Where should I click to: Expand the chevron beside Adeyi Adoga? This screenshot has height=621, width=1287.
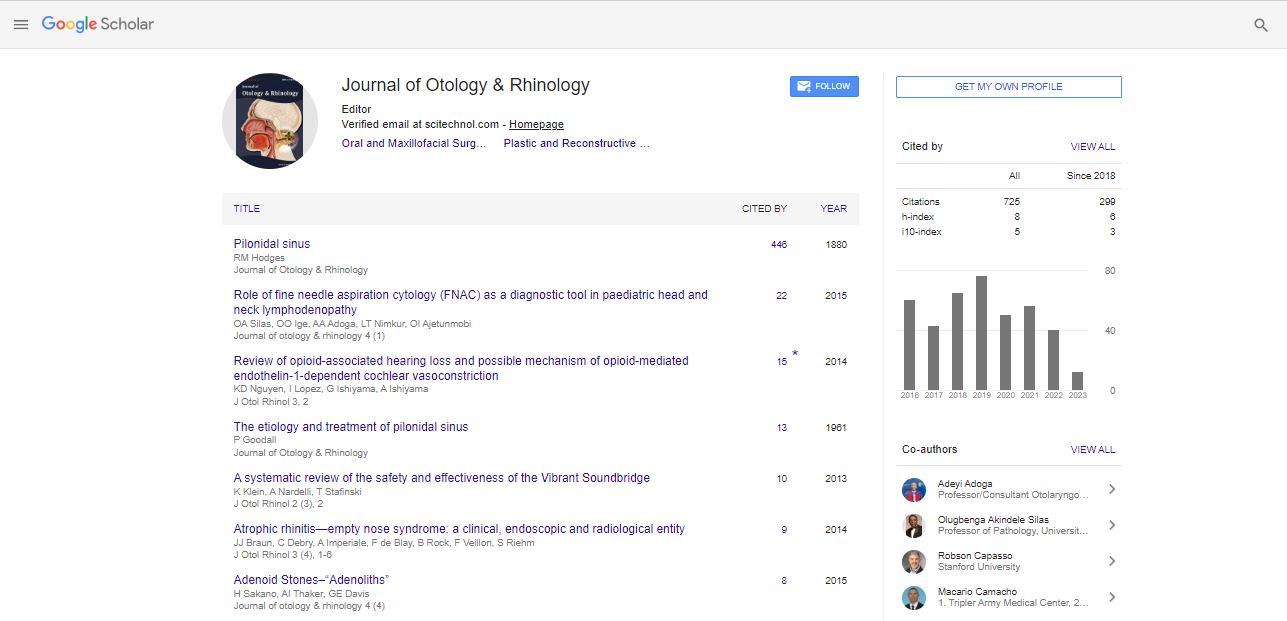pyautogui.click(x=1112, y=489)
